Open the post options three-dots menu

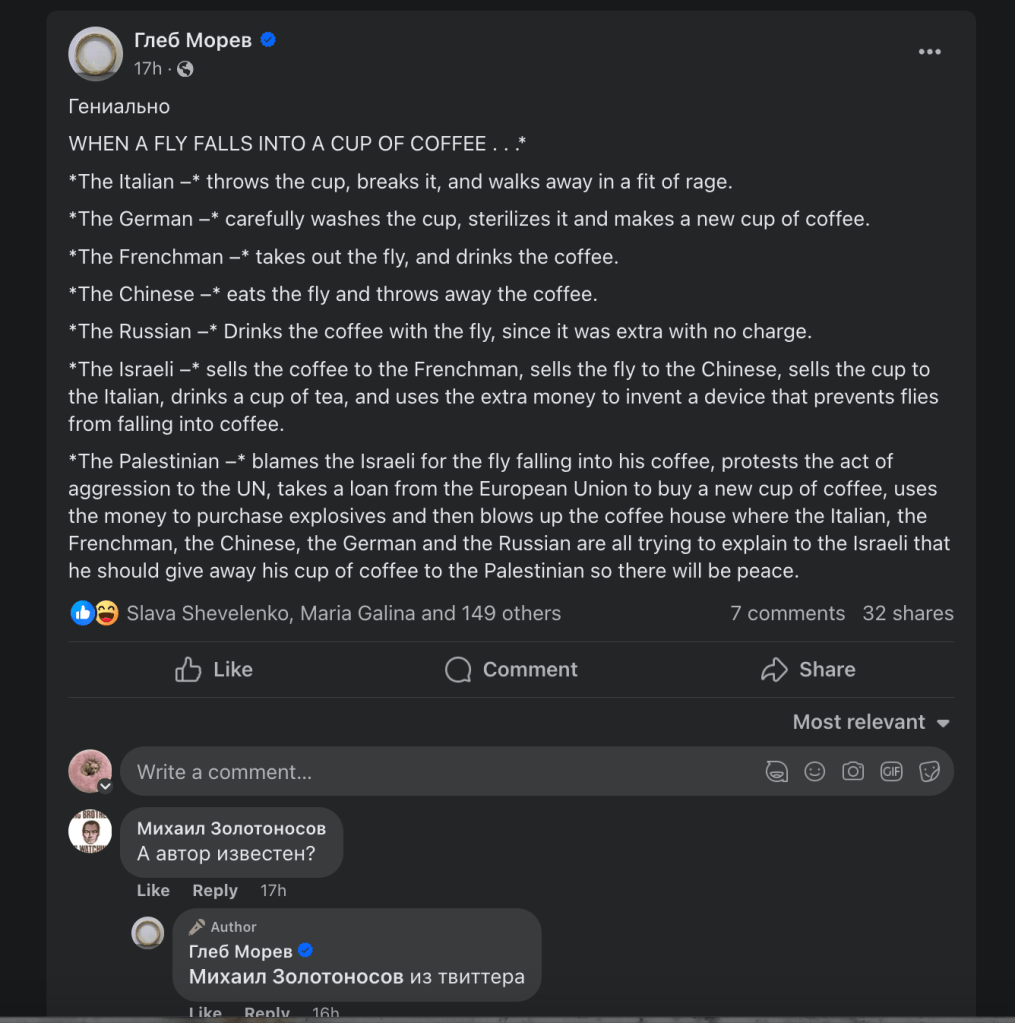929,52
